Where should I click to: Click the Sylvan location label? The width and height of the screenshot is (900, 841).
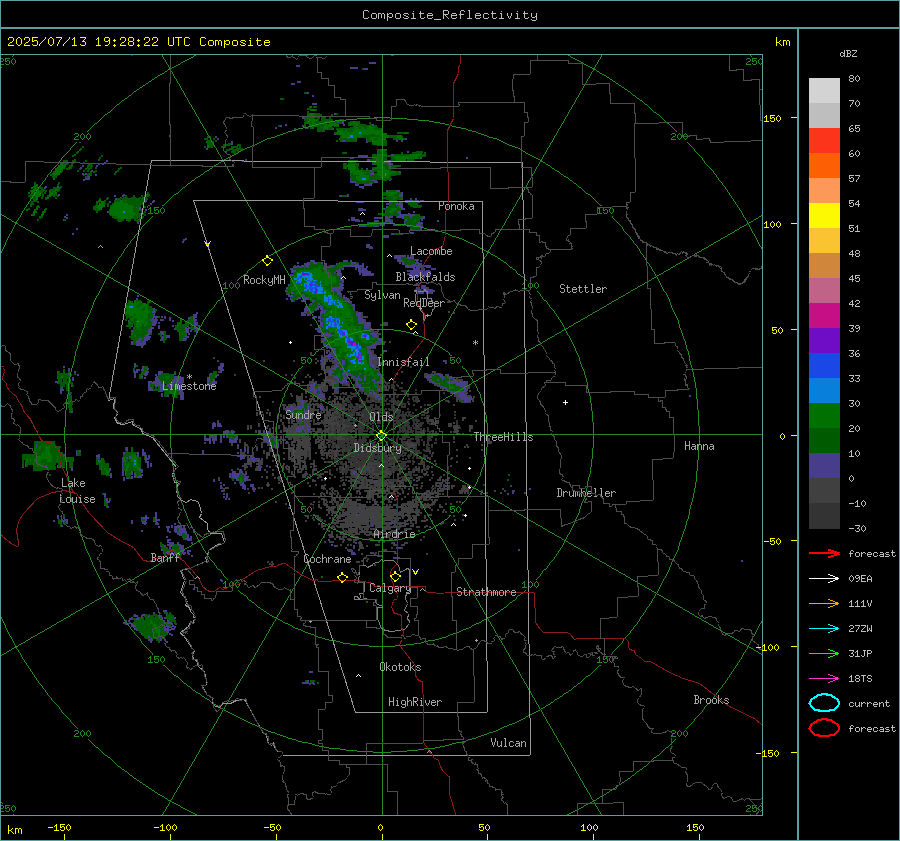382,295
